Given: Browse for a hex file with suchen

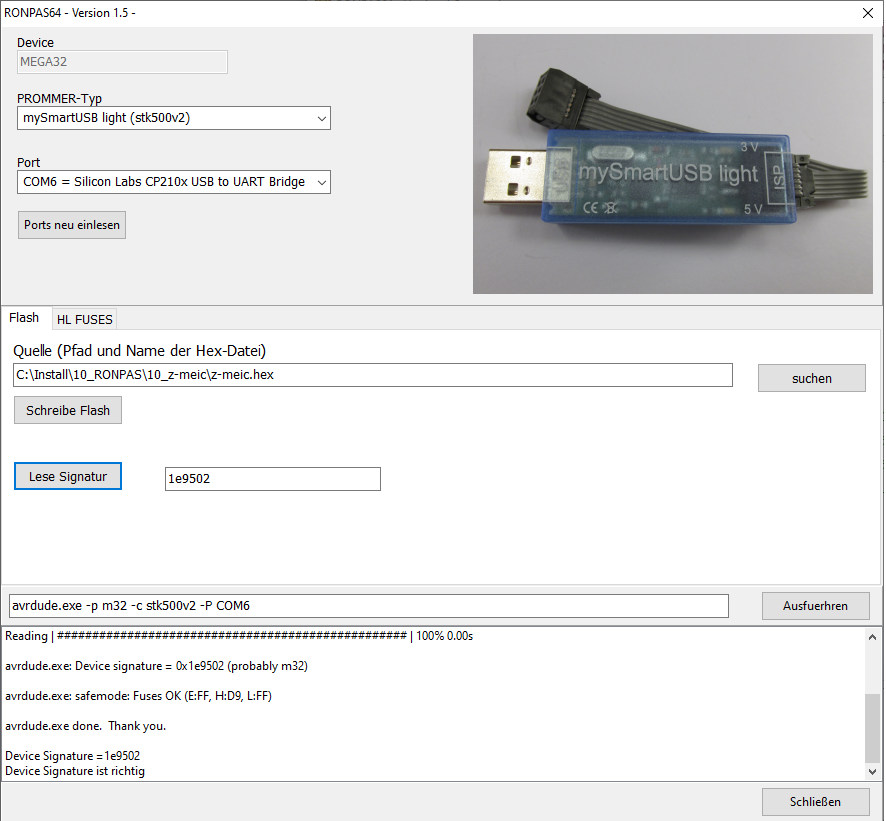Looking at the screenshot, I should (x=811, y=378).
